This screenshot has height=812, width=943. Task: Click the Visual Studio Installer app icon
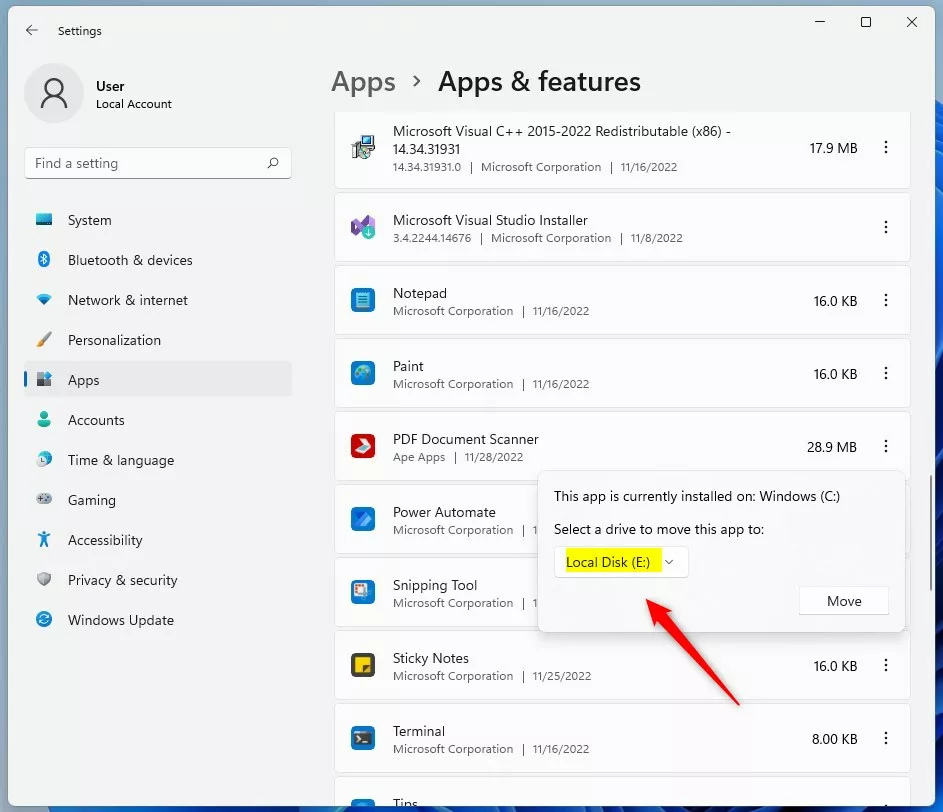tap(363, 227)
